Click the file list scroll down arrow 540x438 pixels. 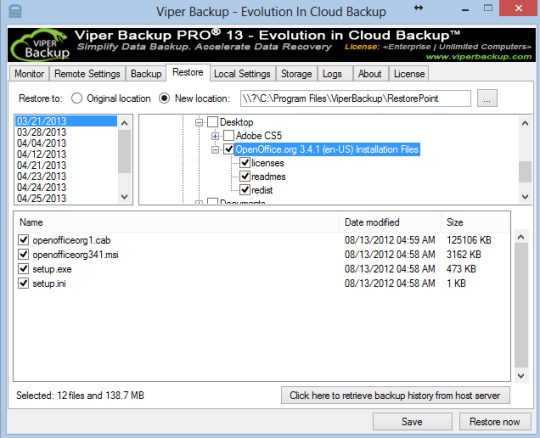pyautogui.click(x=521, y=375)
